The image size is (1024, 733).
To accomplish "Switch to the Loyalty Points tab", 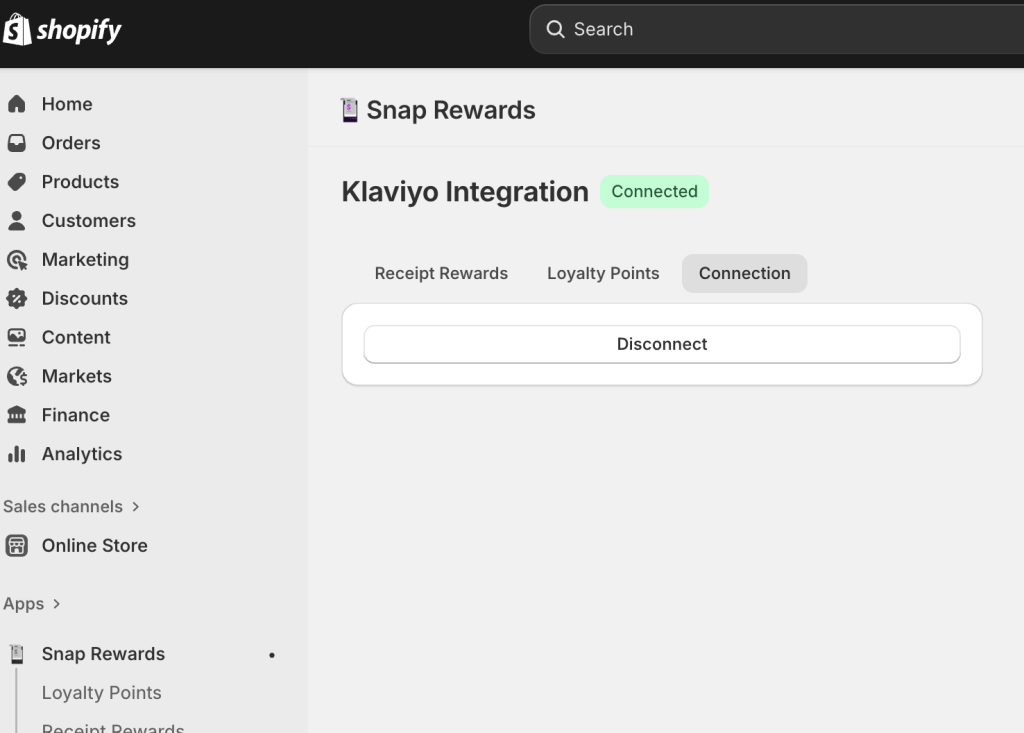I will pyautogui.click(x=603, y=273).
